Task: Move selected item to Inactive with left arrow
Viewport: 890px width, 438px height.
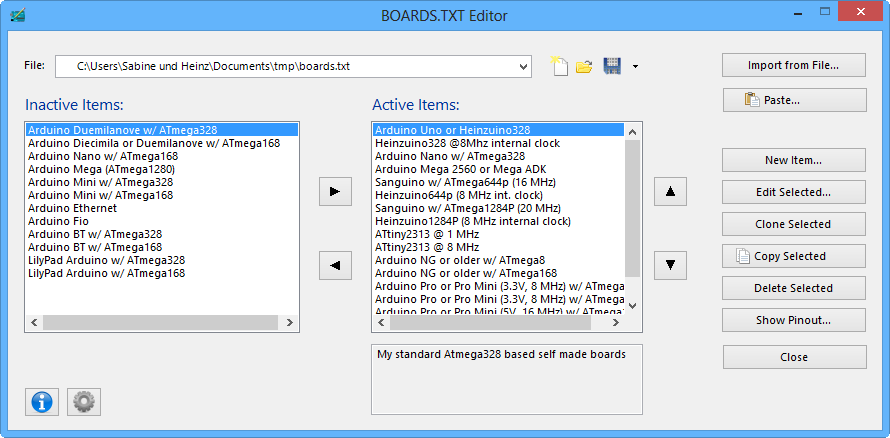Action: [335, 265]
